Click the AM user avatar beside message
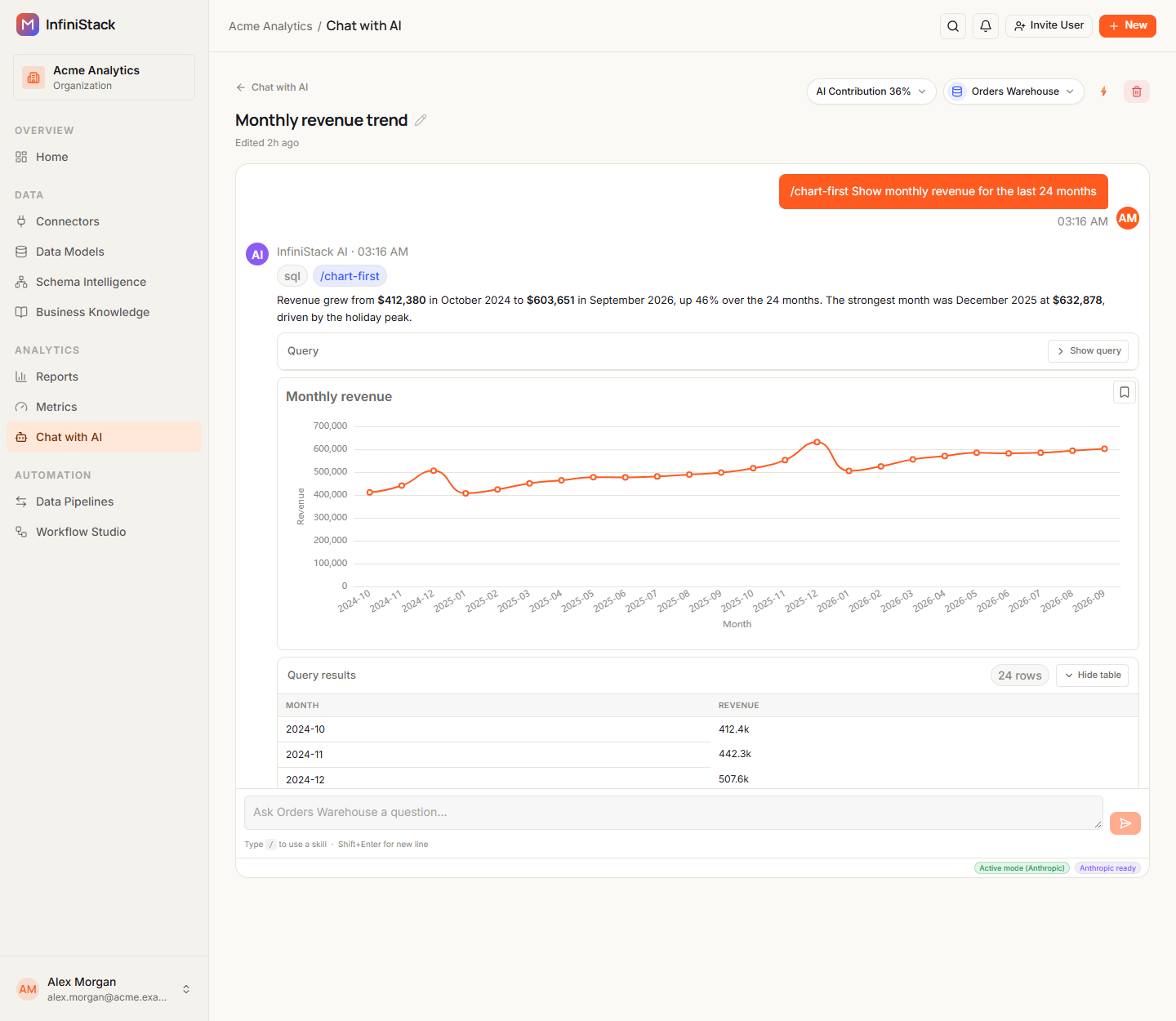Image resolution: width=1176 pixels, height=1021 pixels. (1128, 218)
